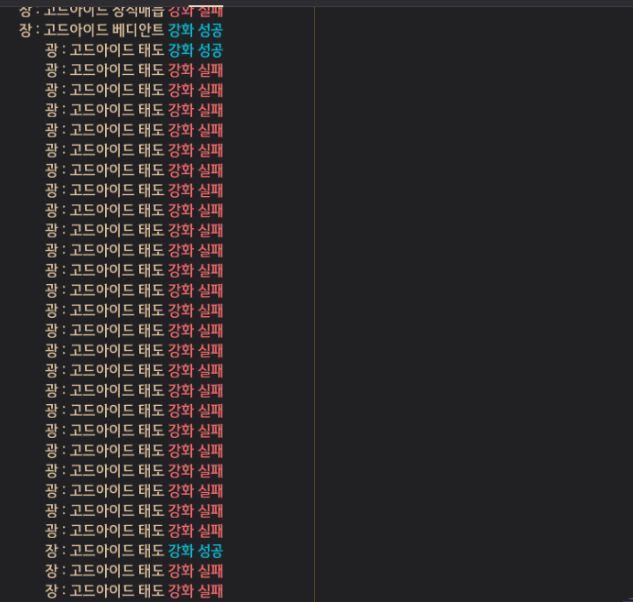Screen dimensions: 633x602
Task: Click 고드아이드 on the 베디안트 line
Action: [x=75, y=30]
